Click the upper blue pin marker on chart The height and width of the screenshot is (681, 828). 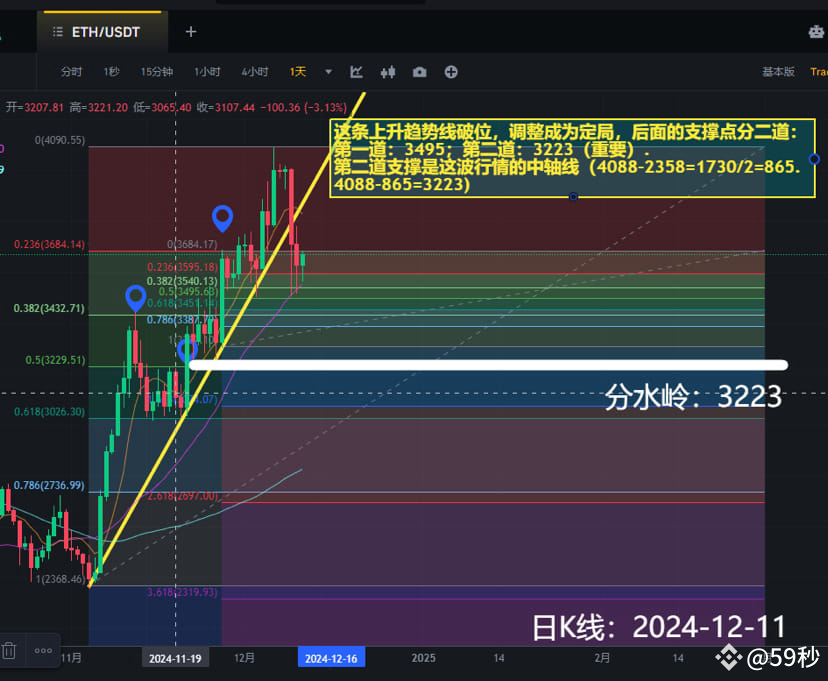[222, 219]
